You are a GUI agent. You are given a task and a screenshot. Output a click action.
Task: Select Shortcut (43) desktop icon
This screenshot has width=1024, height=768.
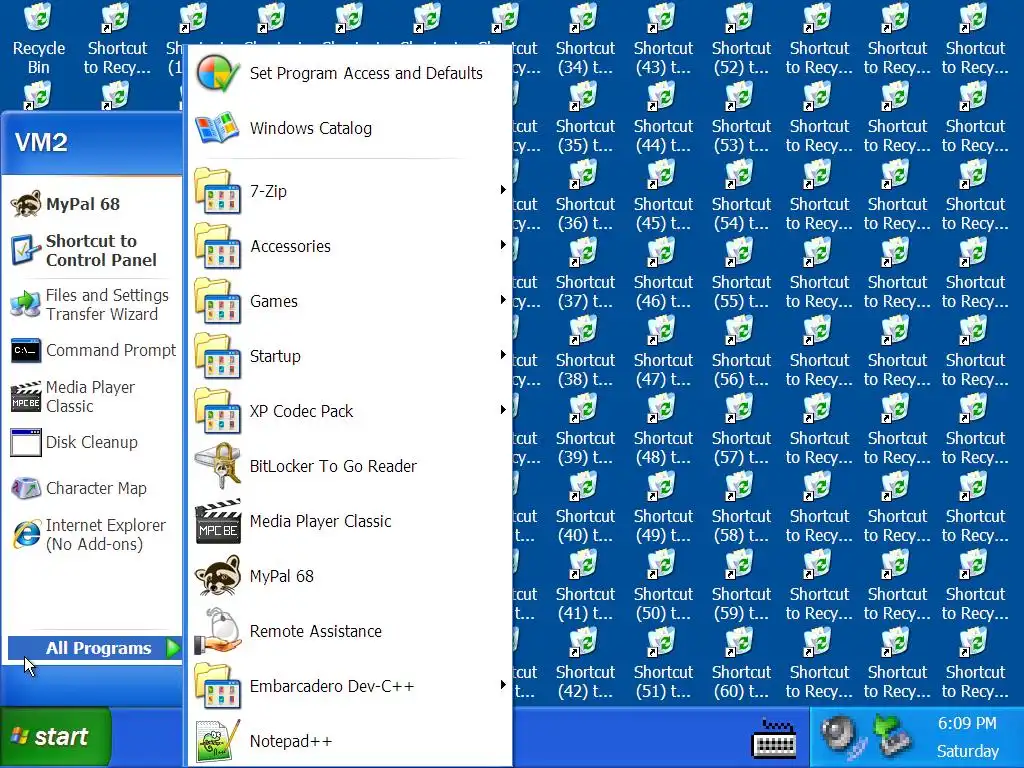tap(663, 39)
